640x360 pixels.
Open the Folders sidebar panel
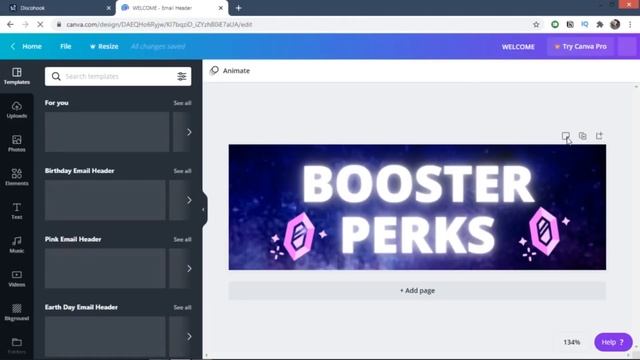(17, 346)
